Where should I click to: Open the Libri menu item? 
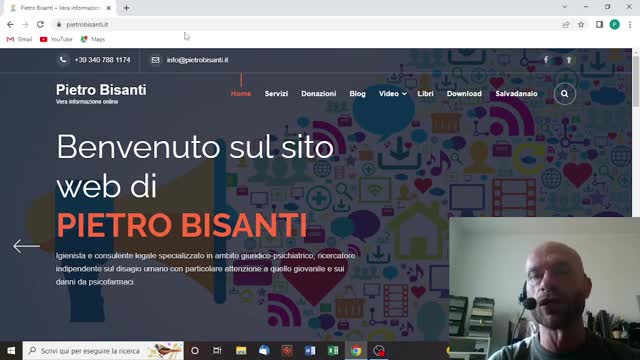[x=425, y=93]
